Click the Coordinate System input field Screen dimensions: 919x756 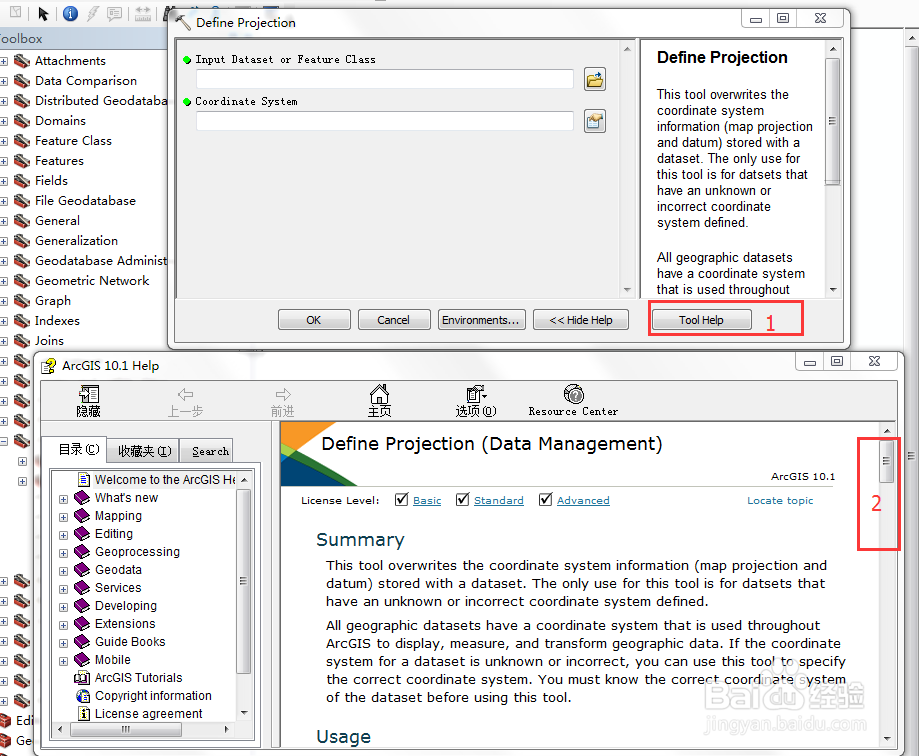coord(384,121)
